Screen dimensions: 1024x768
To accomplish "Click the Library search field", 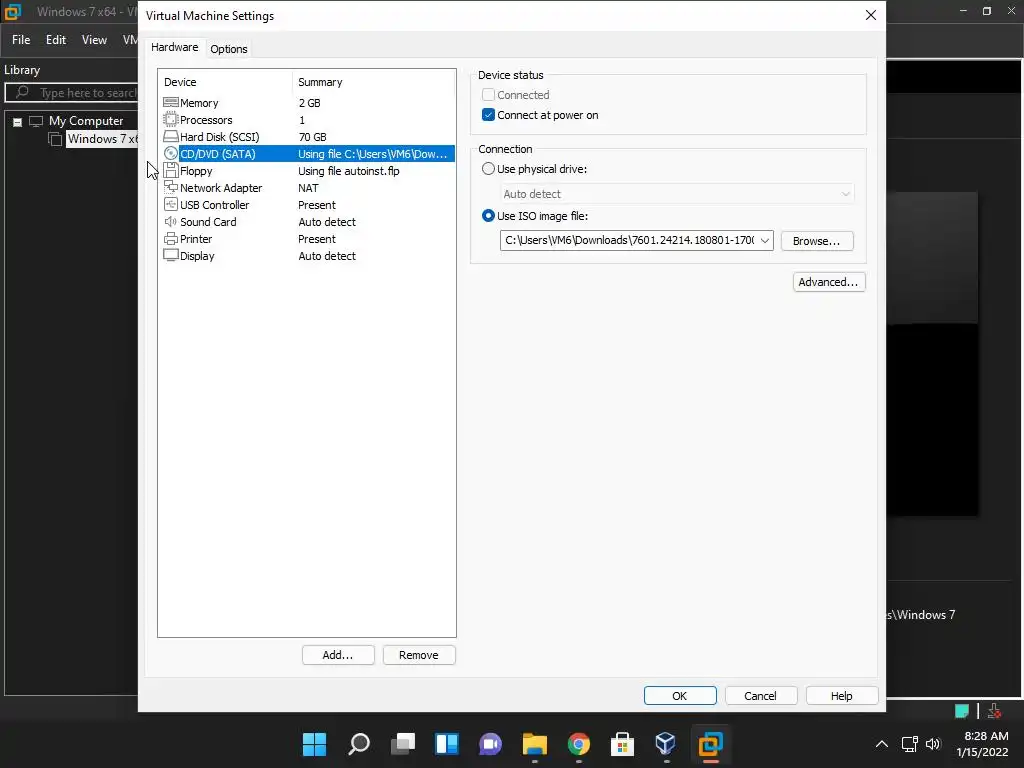I will pyautogui.click(x=72, y=93).
